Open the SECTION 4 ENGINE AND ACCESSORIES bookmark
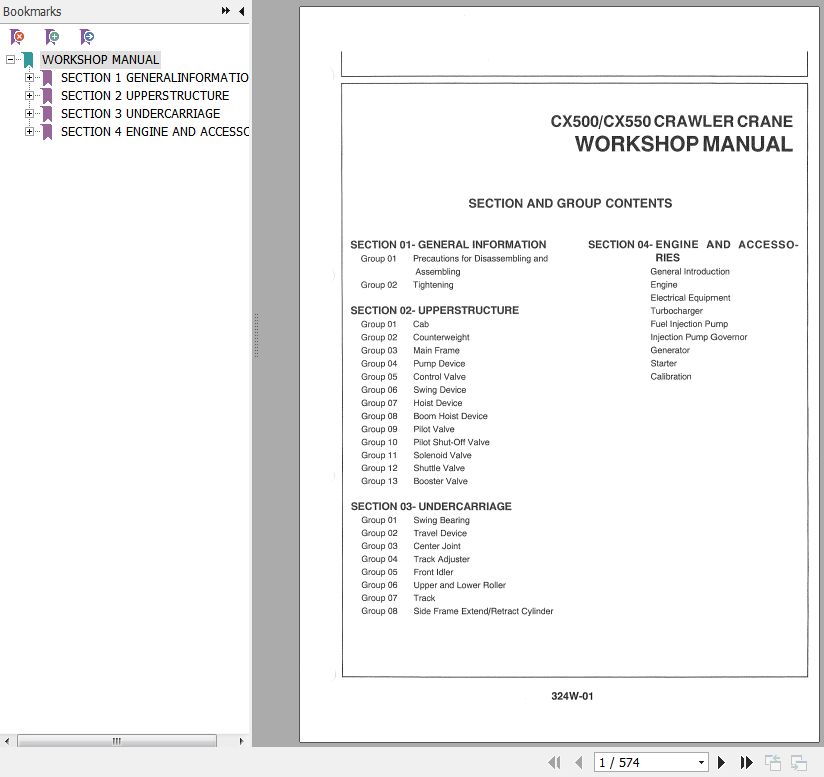824x777 pixels. pos(154,131)
